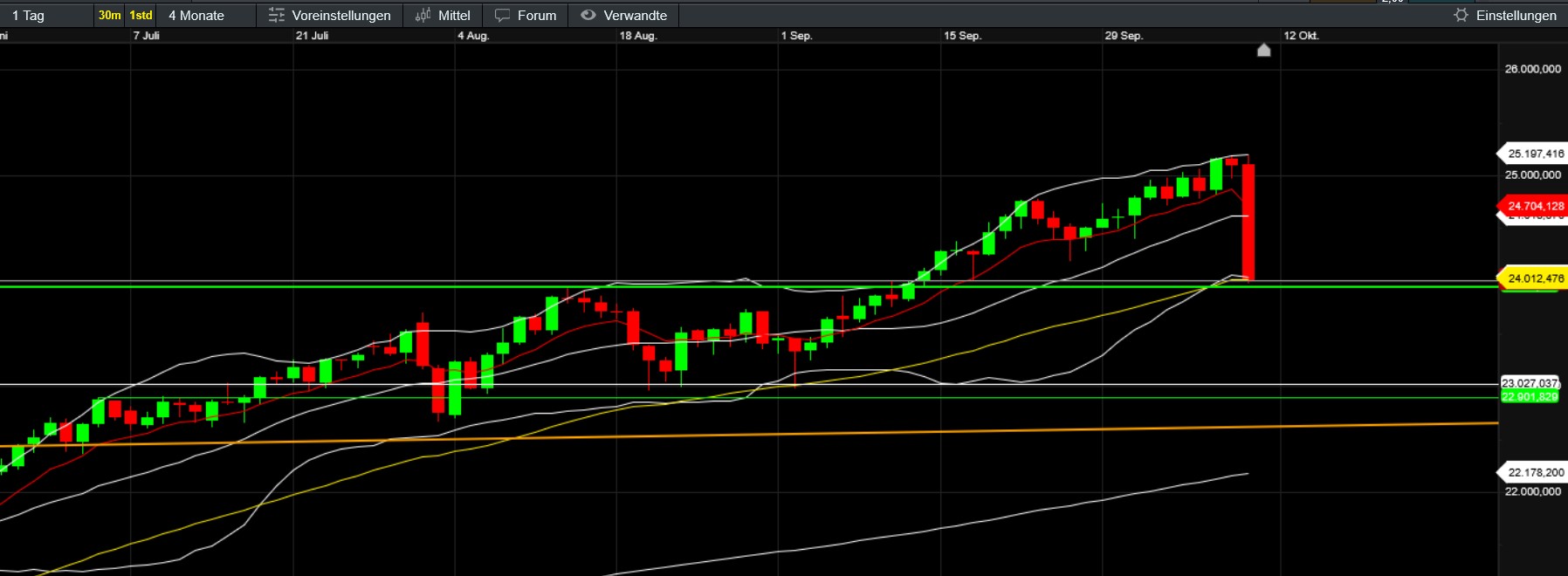Show Verwandte related instruments

pos(624,15)
